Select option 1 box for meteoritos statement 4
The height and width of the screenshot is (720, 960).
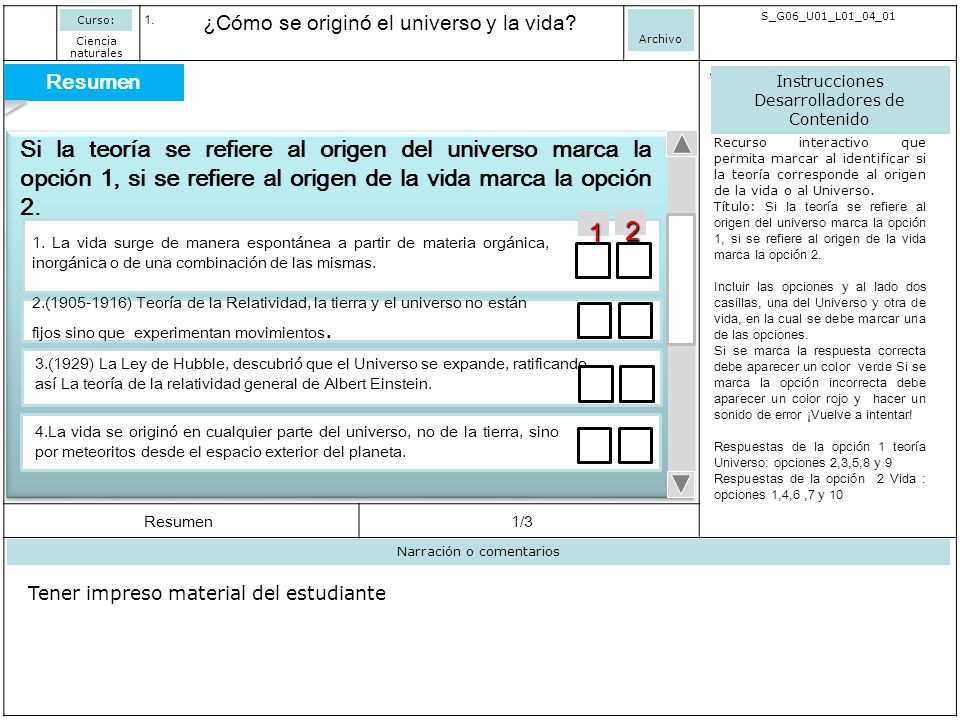point(594,445)
